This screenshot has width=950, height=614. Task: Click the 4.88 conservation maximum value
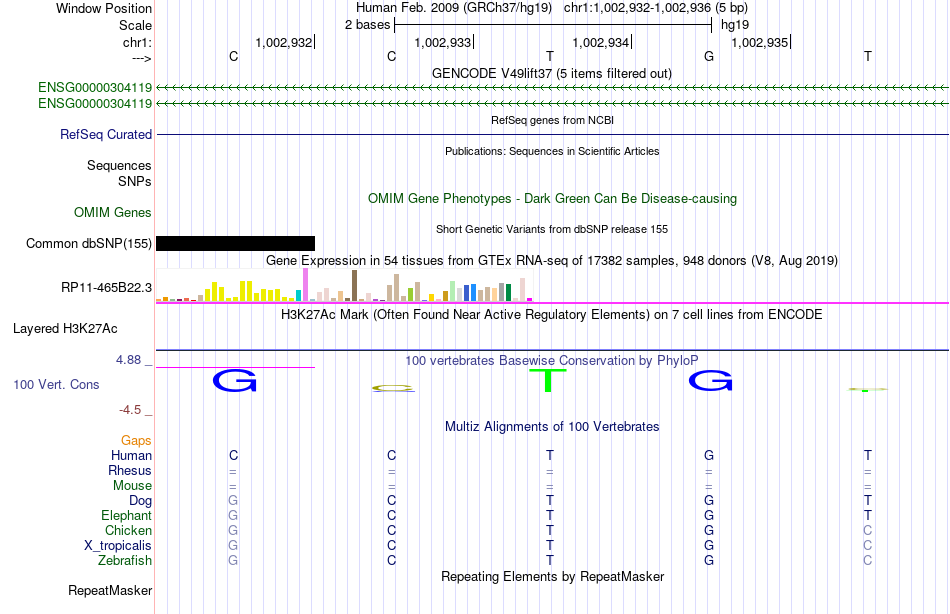128,360
